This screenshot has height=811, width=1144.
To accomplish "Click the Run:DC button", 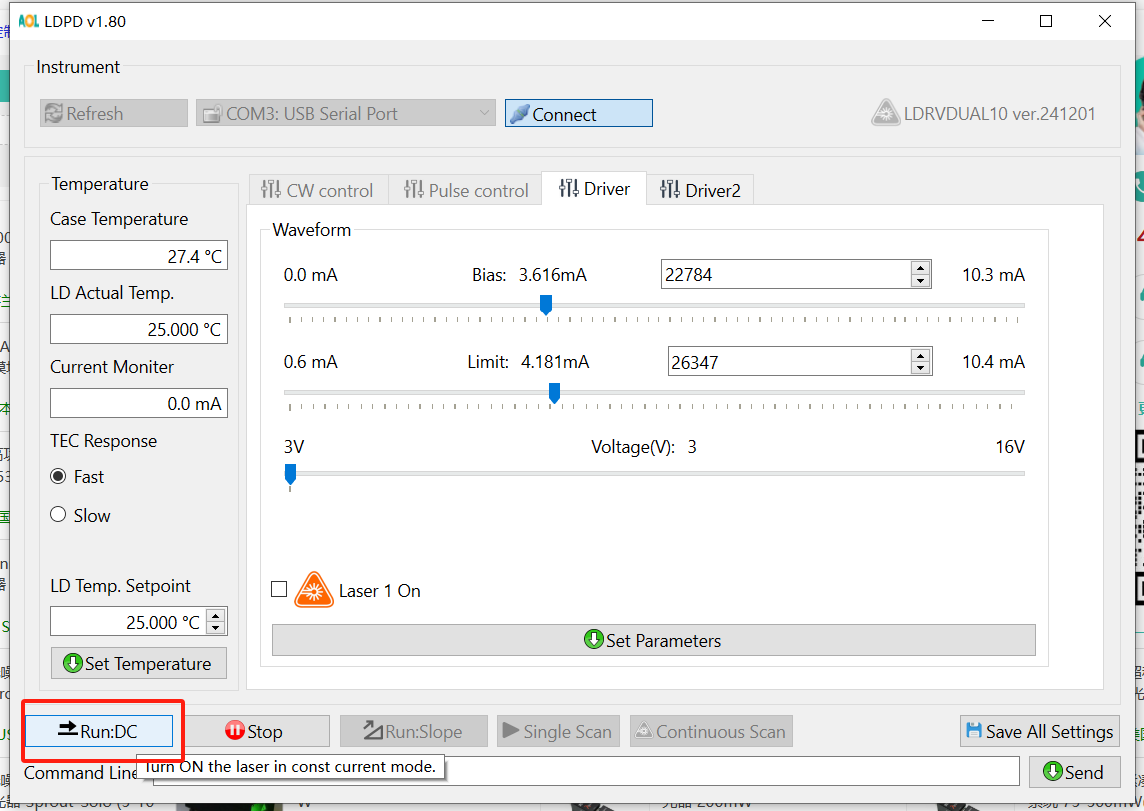I will coord(99,731).
